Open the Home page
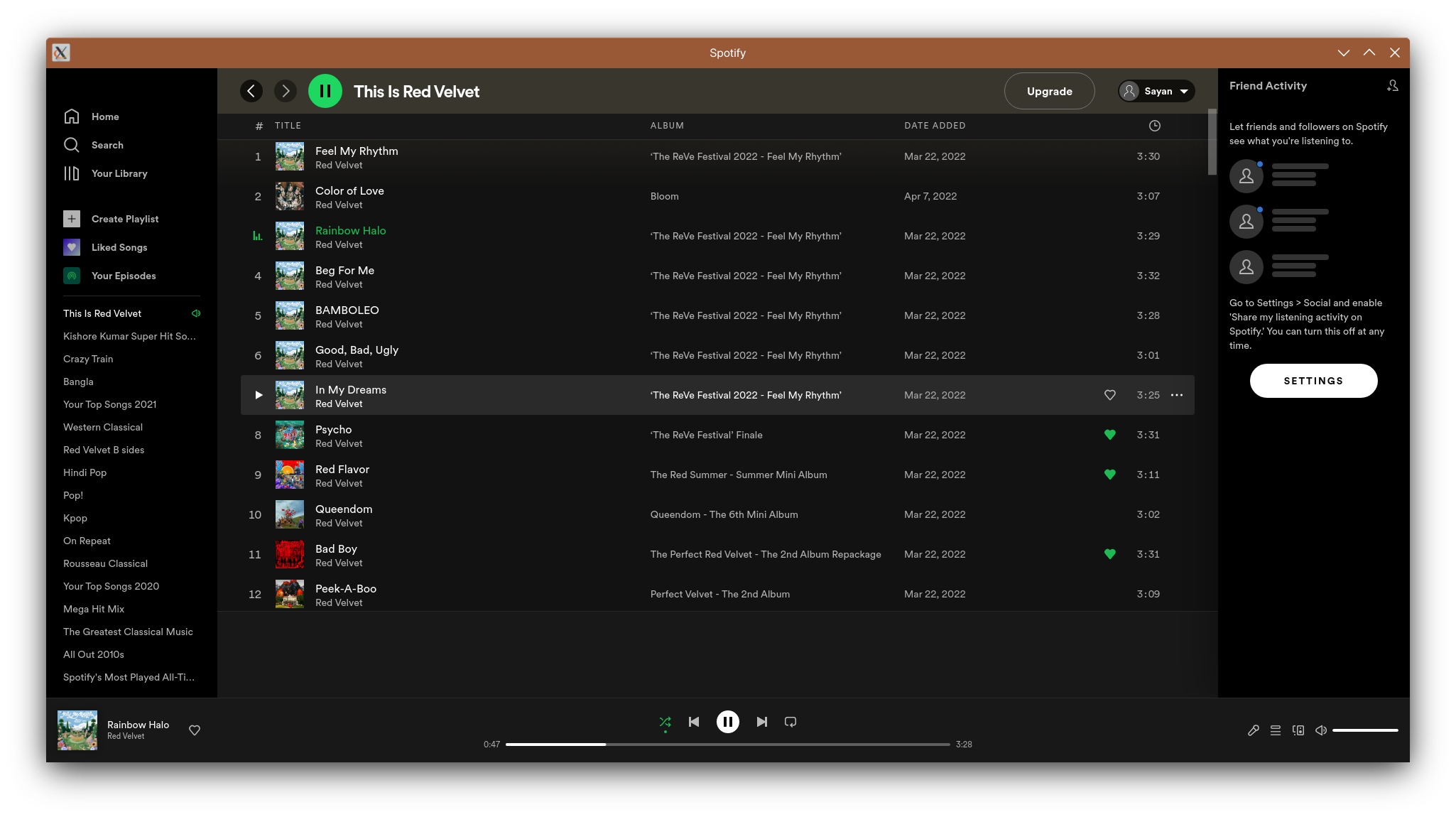Viewport: 1456px width, 817px height. coord(91,117)
